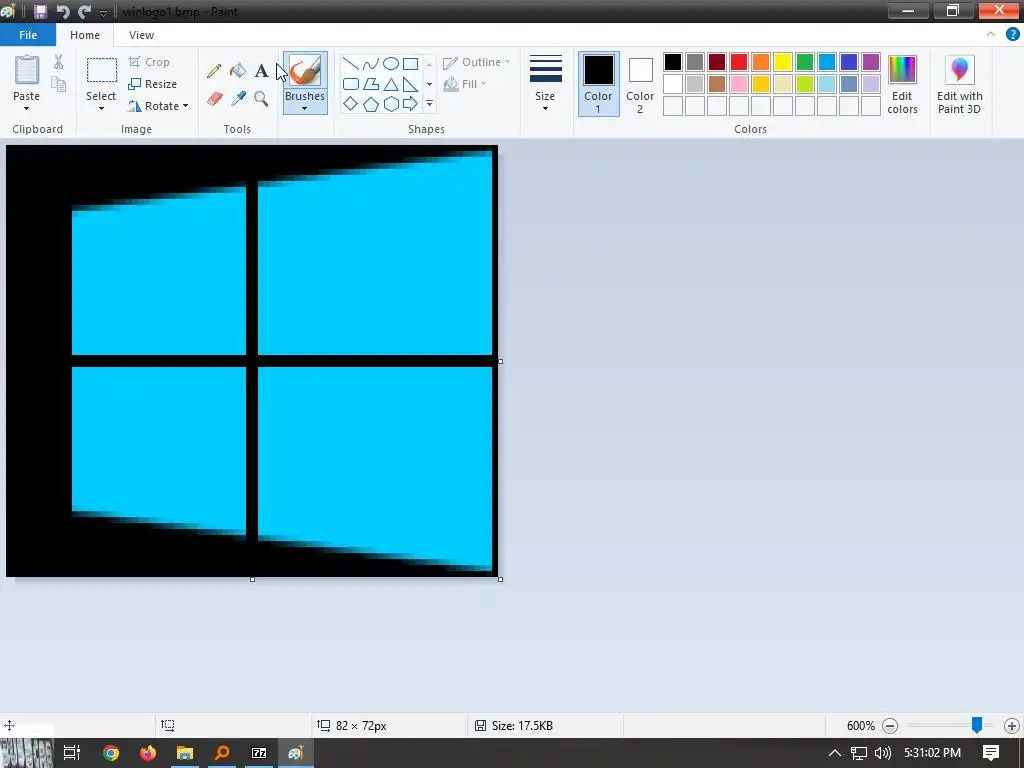
Task: Choose the Rectangle shape
Action: (x=410, y=64)
